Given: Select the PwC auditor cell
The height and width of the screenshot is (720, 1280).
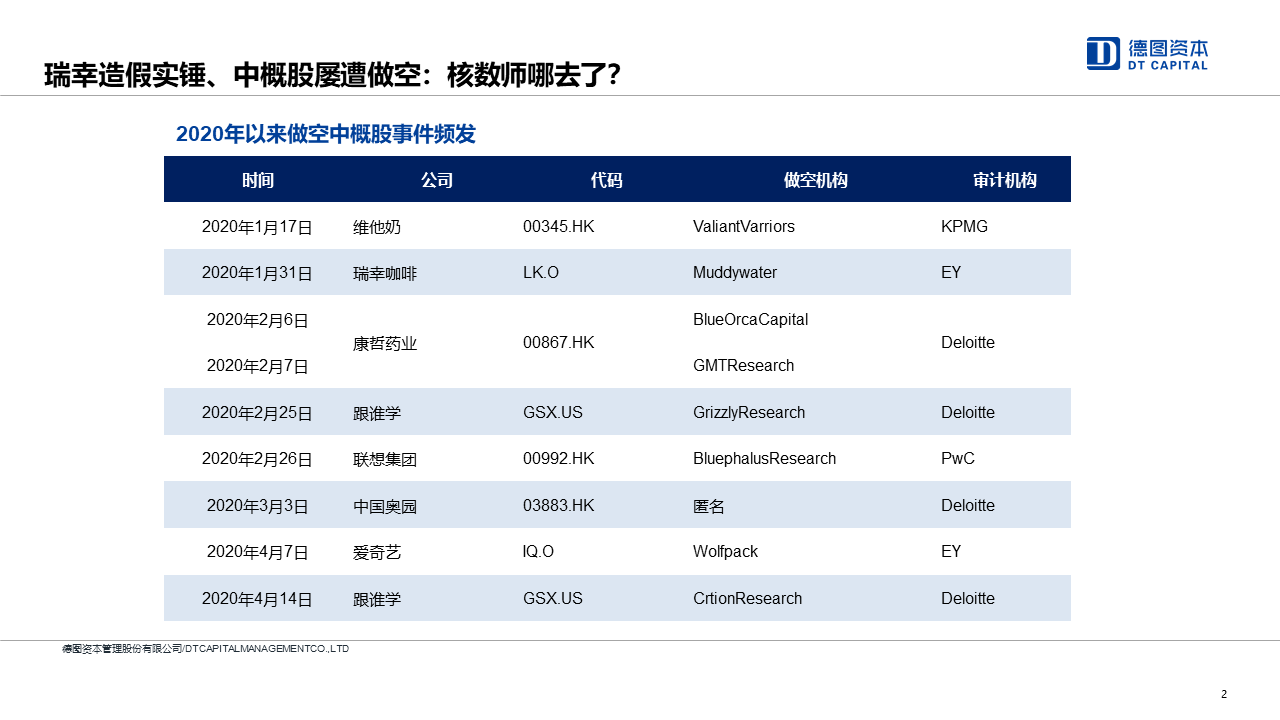Looking at the screenshot, I should tap(957, 459).
